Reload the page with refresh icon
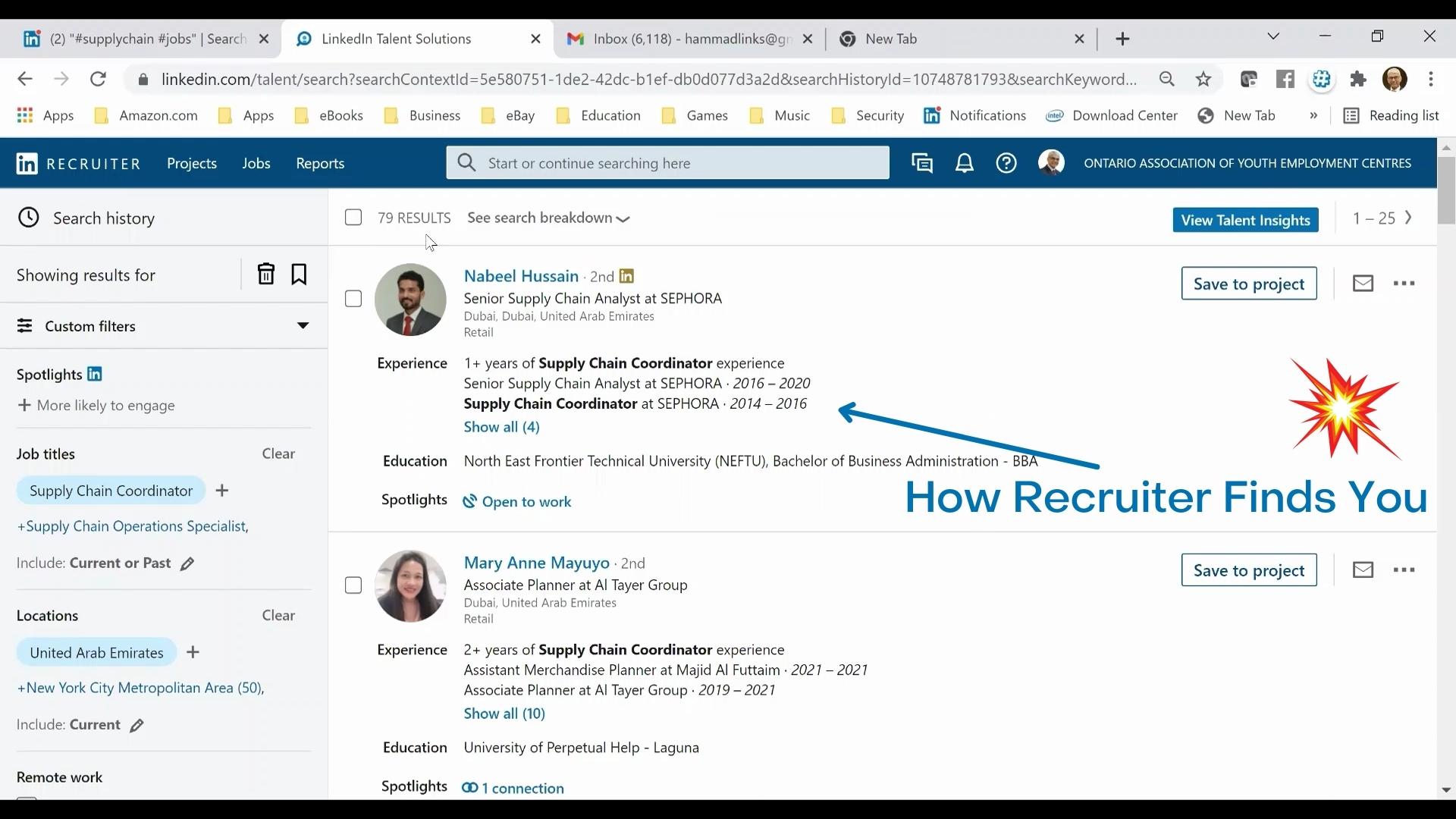 tap(98, 79)
